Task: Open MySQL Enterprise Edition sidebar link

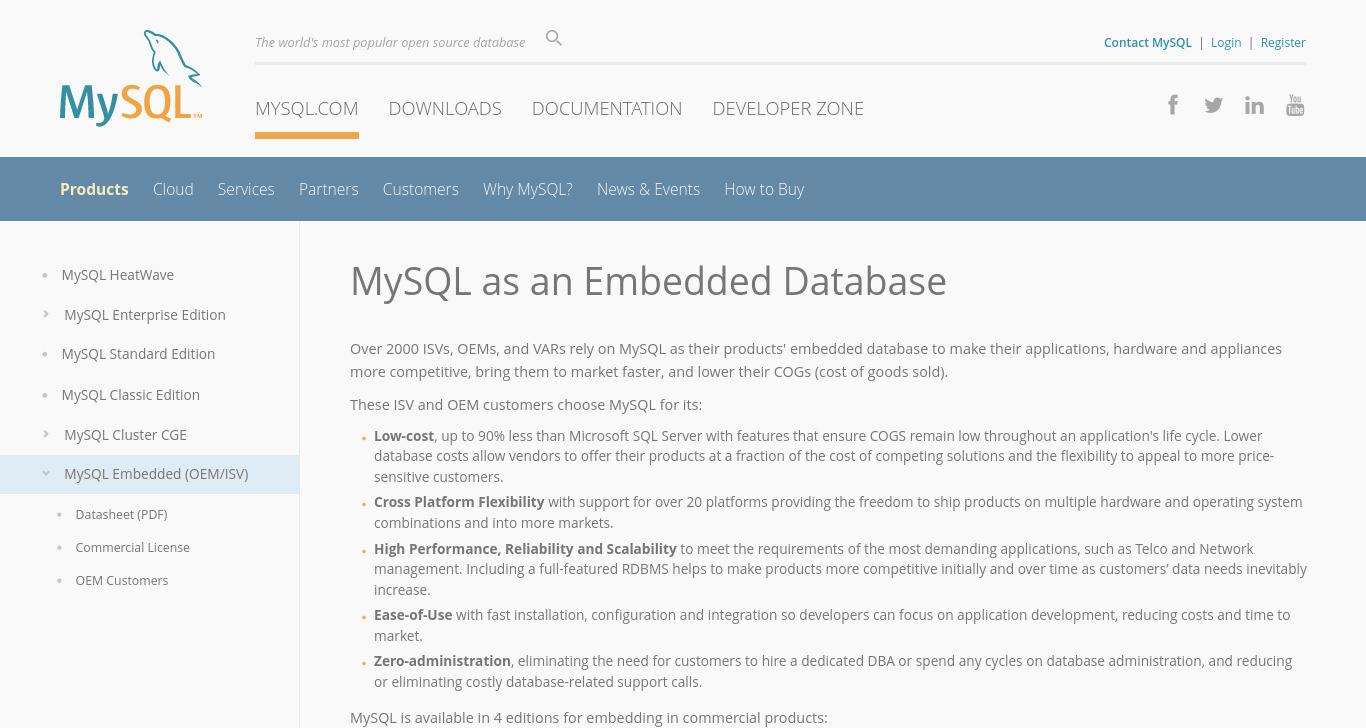Action: click(145, 314)
